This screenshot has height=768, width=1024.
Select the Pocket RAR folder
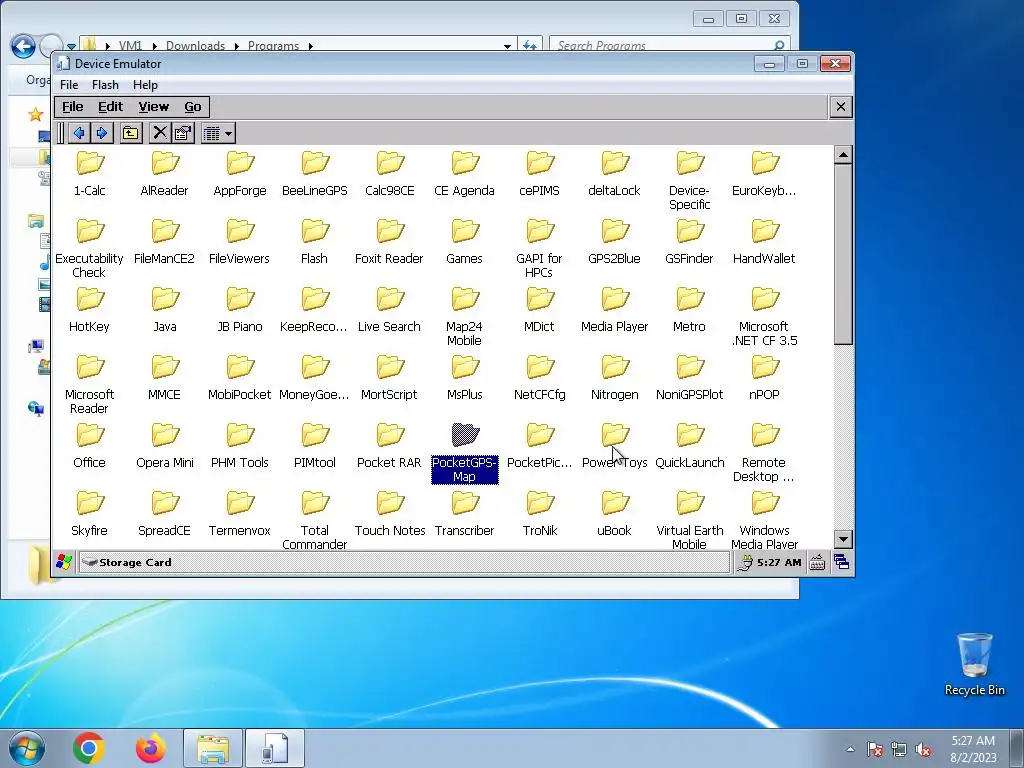[x=389, y=445]
